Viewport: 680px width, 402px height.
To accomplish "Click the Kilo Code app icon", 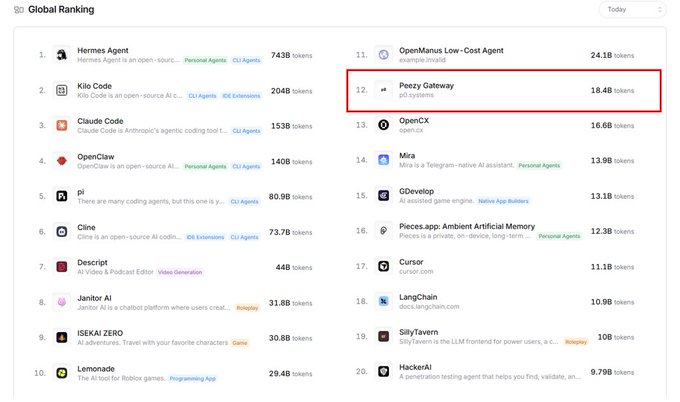I will [x=62, y=90].
